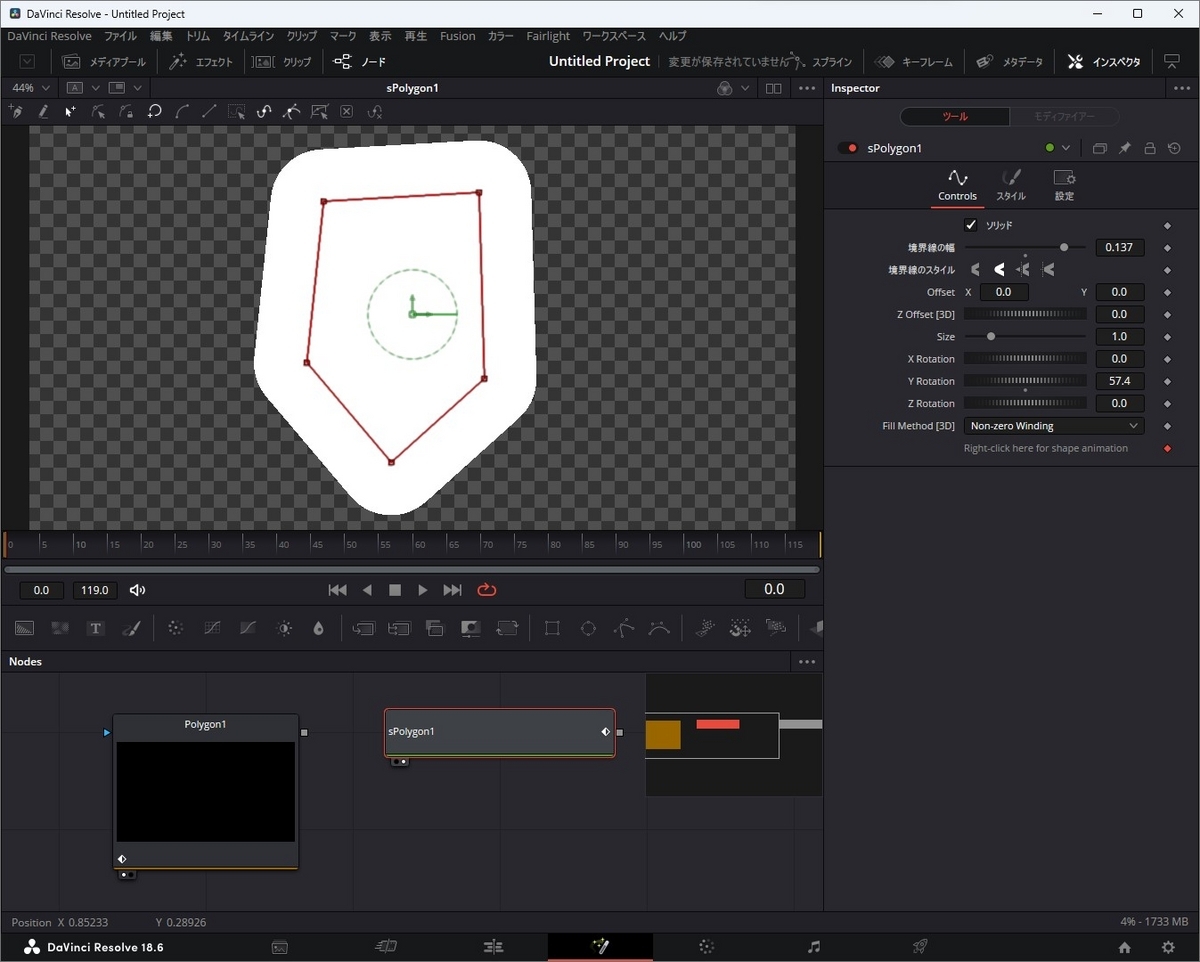Viewport: 1200px width, 962px height.
Task: Click the Y Rotation thumbwheel control
Action: (1024, 381)
